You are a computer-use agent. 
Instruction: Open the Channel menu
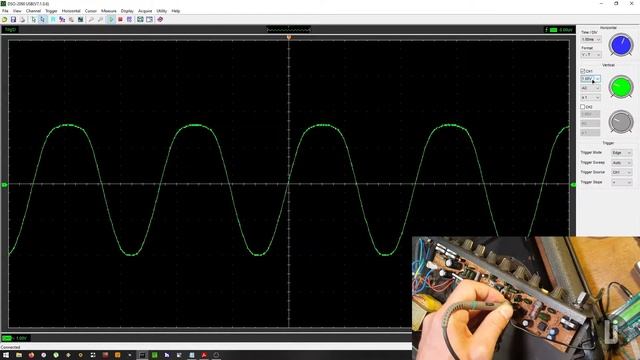33,11
